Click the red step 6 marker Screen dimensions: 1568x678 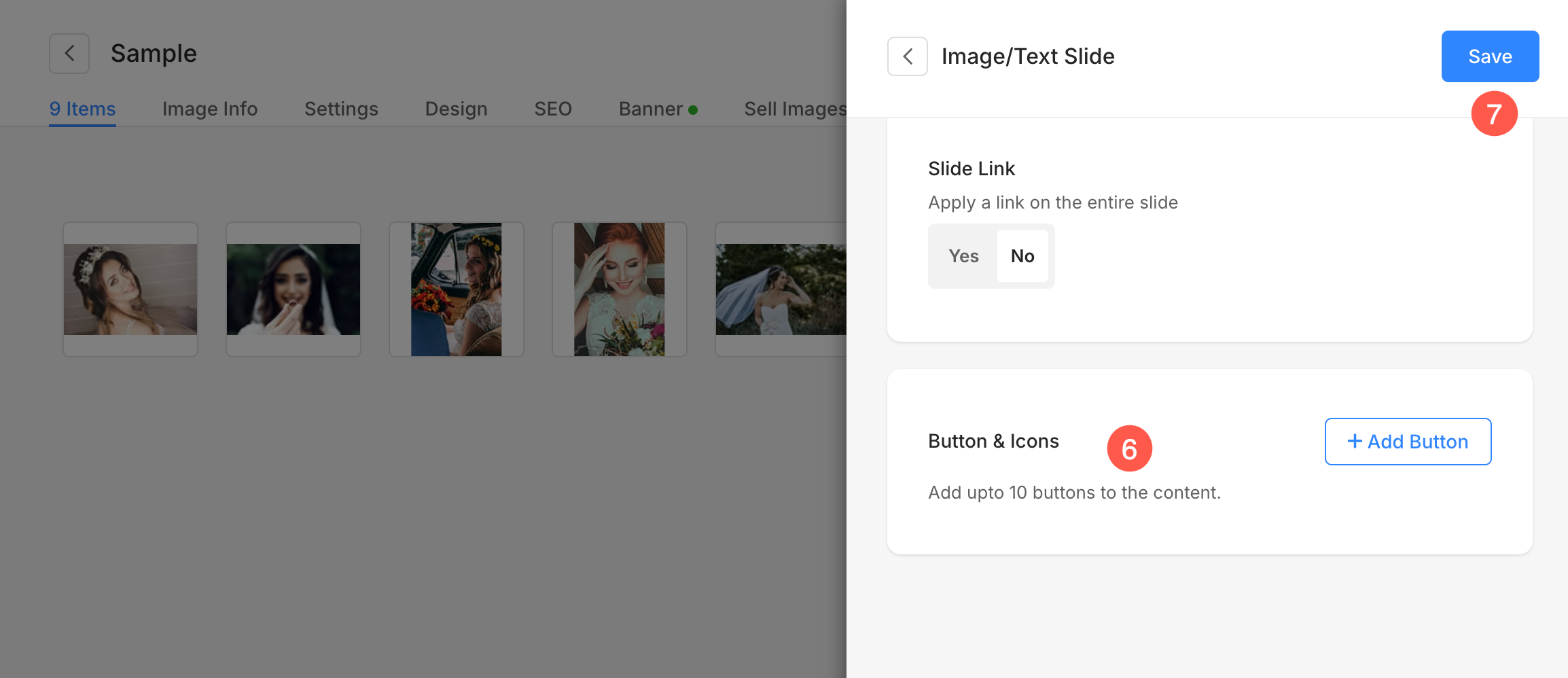tap(1129, 448)
